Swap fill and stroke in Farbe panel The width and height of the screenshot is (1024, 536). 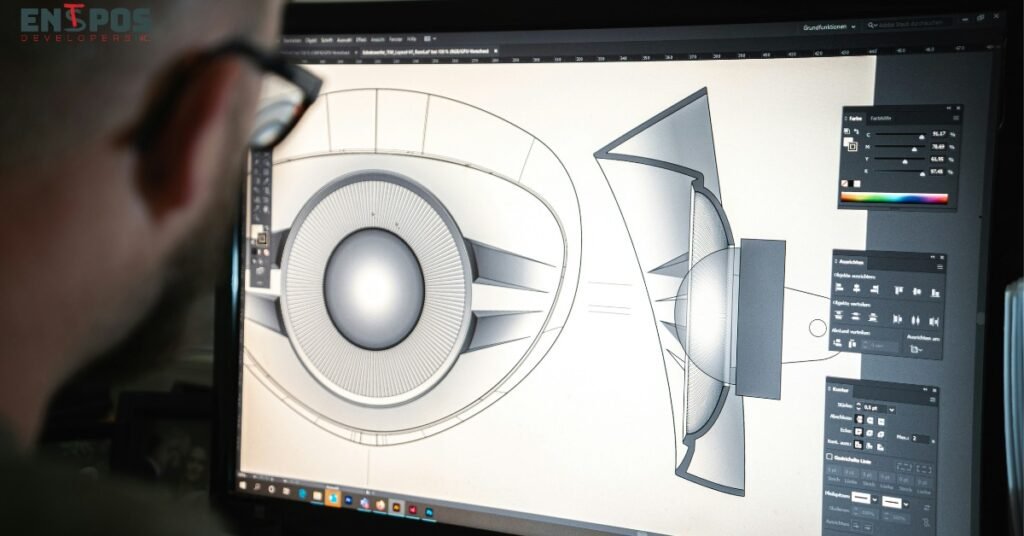click(x=855, y=131)
